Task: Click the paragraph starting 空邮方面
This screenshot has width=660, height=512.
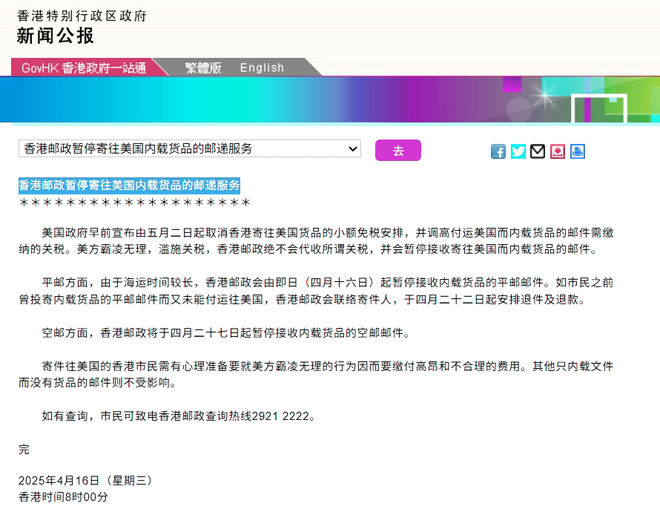Action: click(x=226, y=333)
